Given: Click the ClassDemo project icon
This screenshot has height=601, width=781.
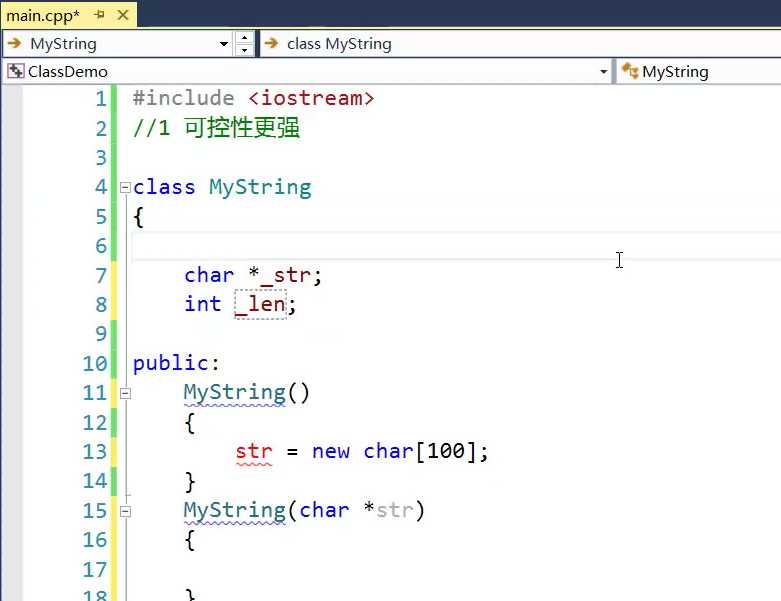Looking at the screenshot, I should pyautogui.click(x=15, y=71).
